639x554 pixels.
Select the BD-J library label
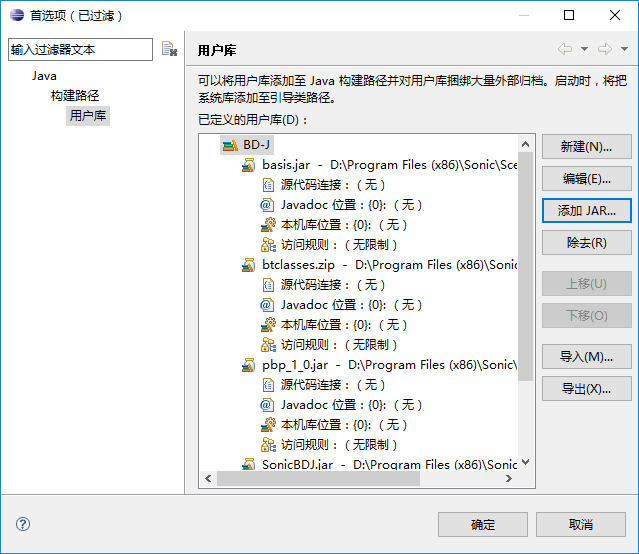point(256,145)
